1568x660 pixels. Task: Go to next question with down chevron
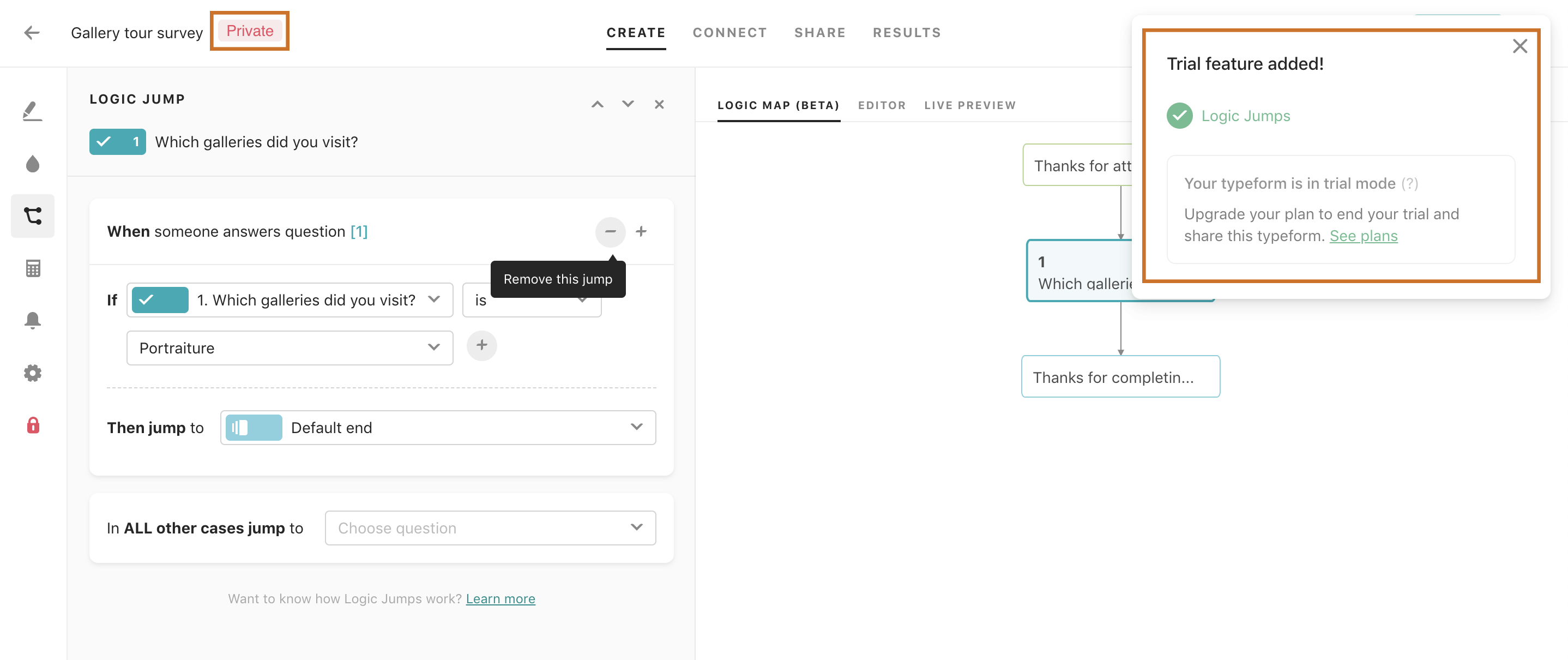coord(628,105)
